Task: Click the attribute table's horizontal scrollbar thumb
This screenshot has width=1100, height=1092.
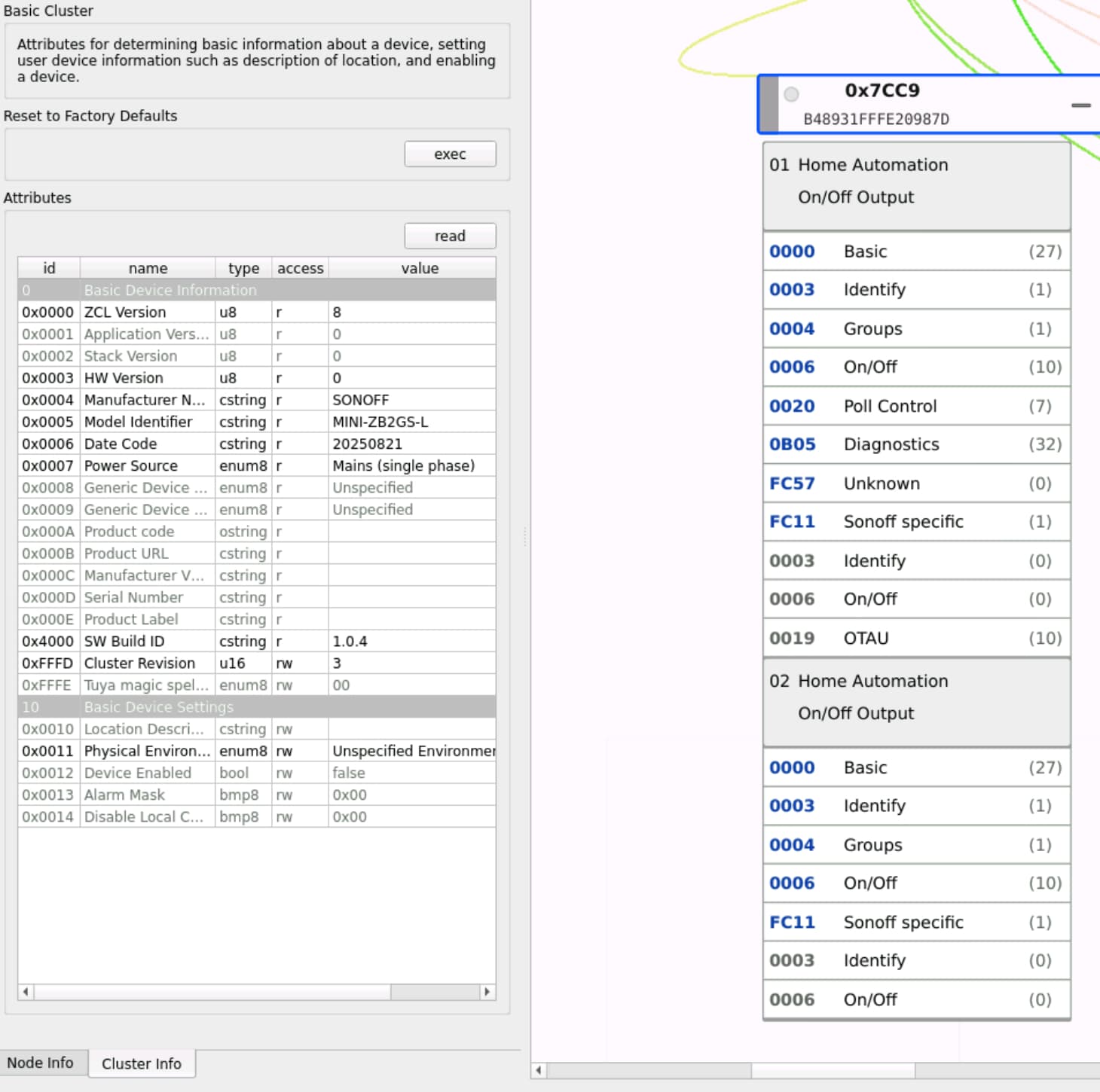Action: (x=211, y=992)
